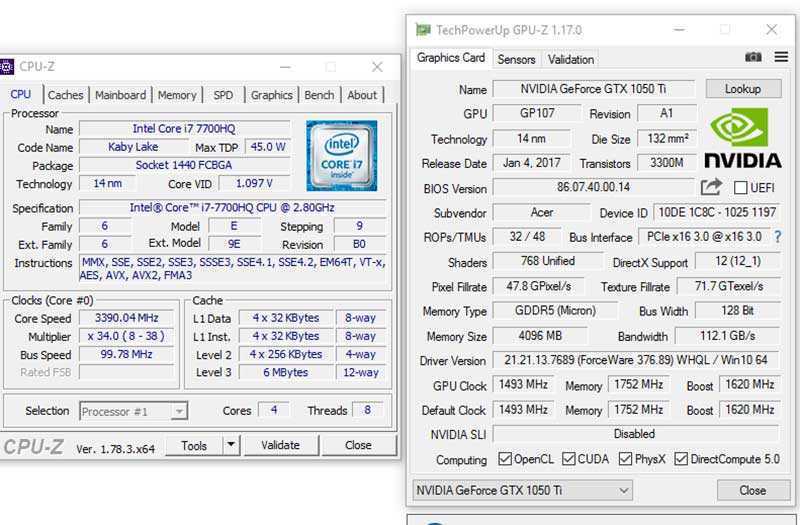Click the Memory Size value 4096 MB
This screenshot has width=800, height=525.
point(540,336)
